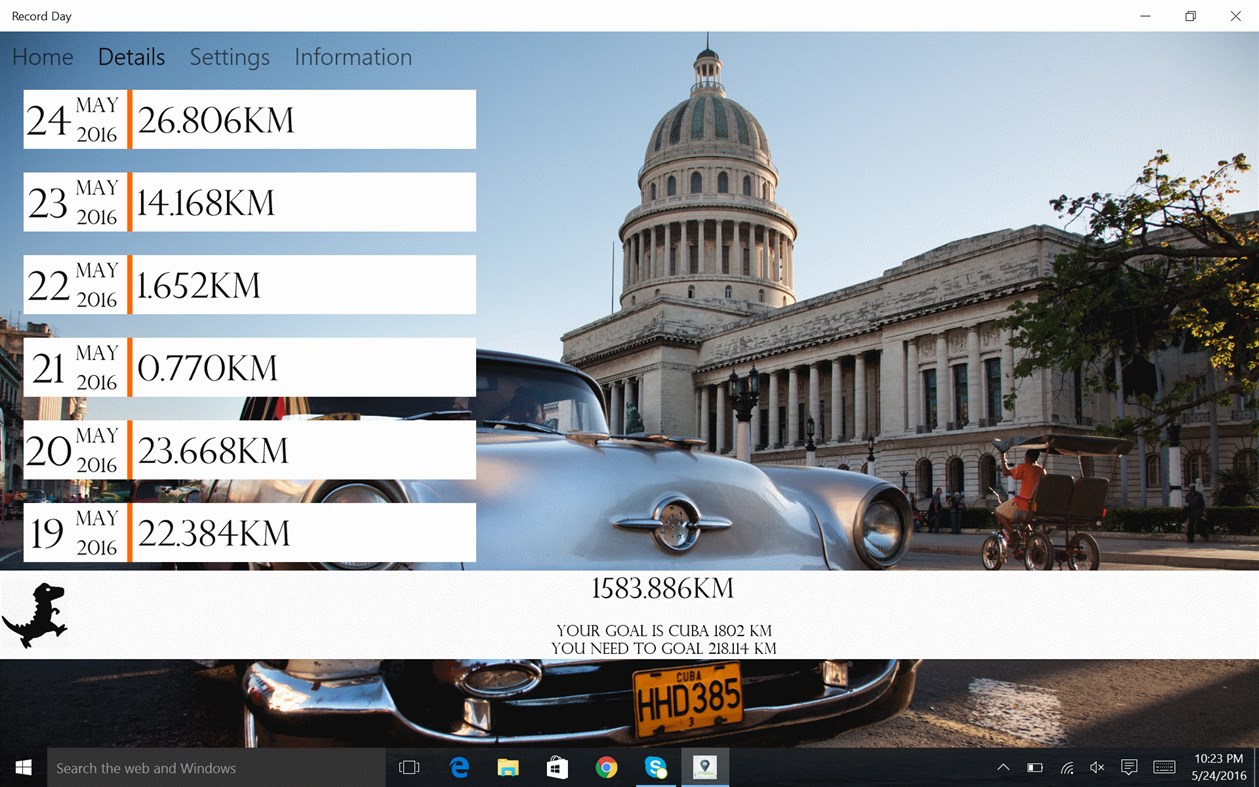
Task: Show the touch keyboard from the tray
Action: pyautogui.click(x=1163, y=767)
